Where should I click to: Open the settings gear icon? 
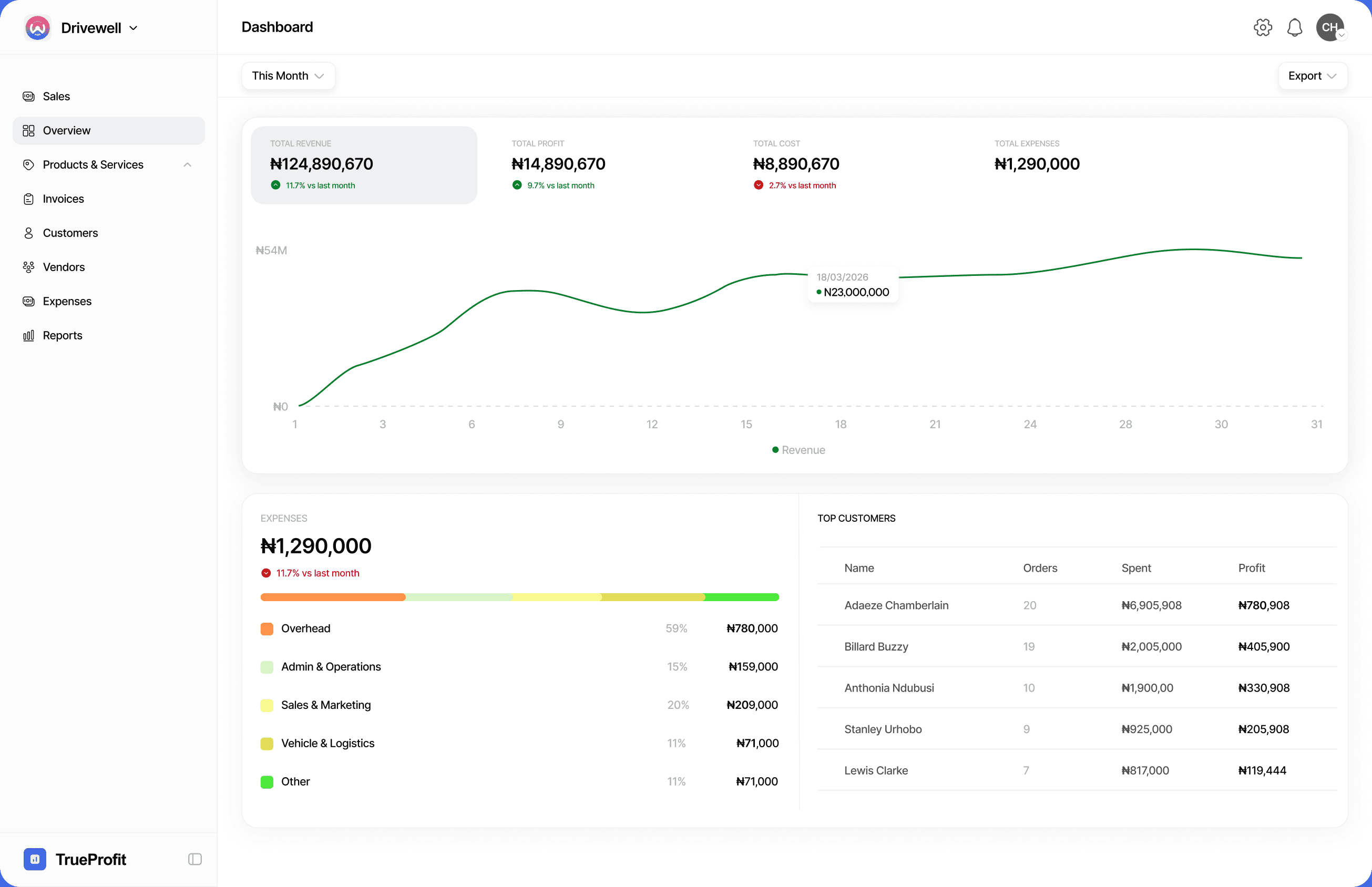(1263, 27)
